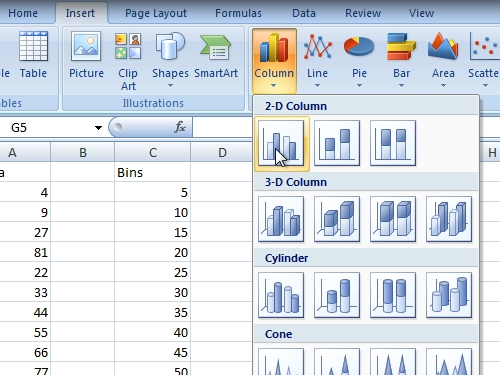The image size is (500, 375).
Task: Open the Line chart dropdown
Action: click(317, 60)
